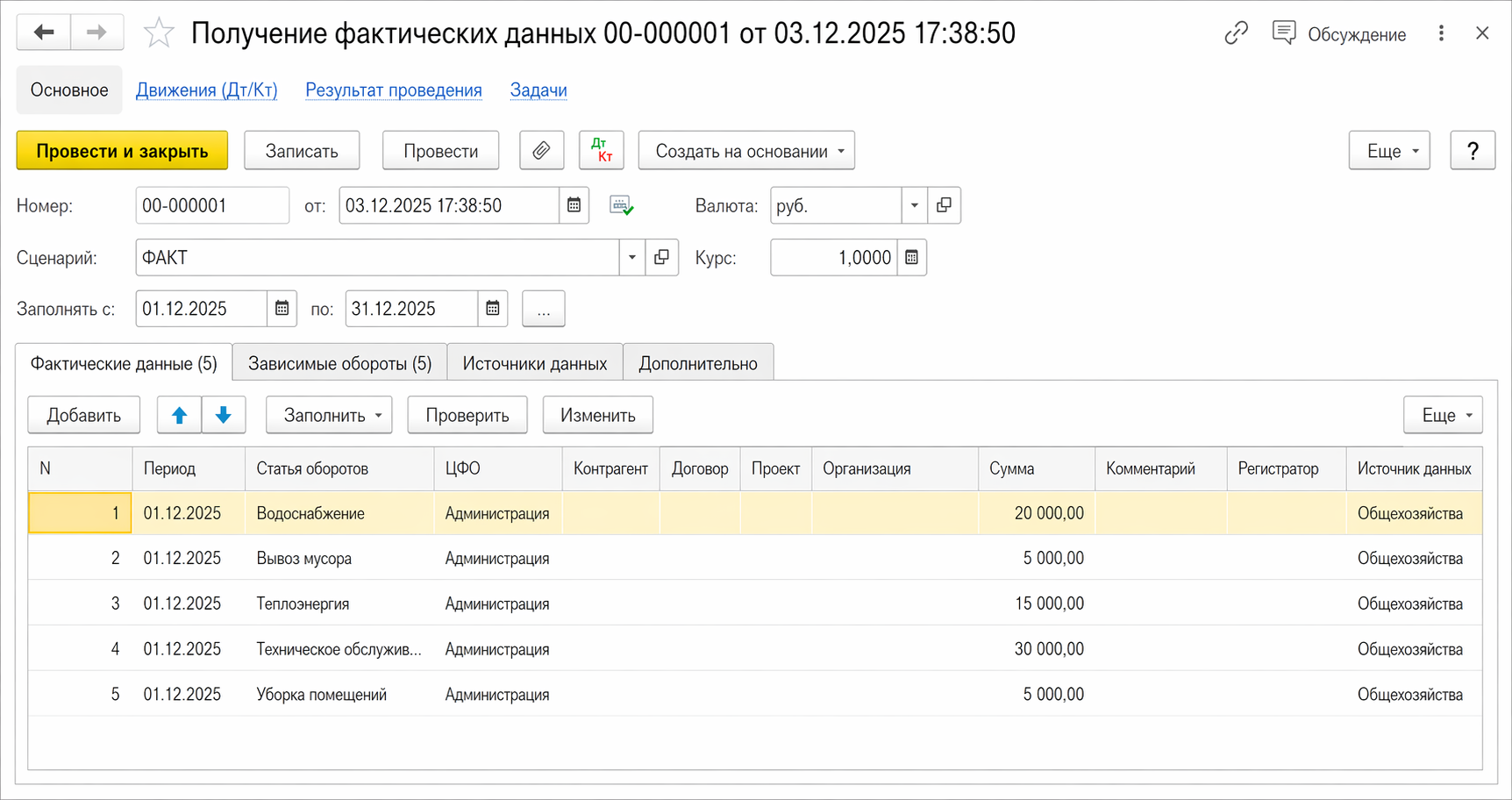
Task: Click Провести button
Action: tap(441, 151)
